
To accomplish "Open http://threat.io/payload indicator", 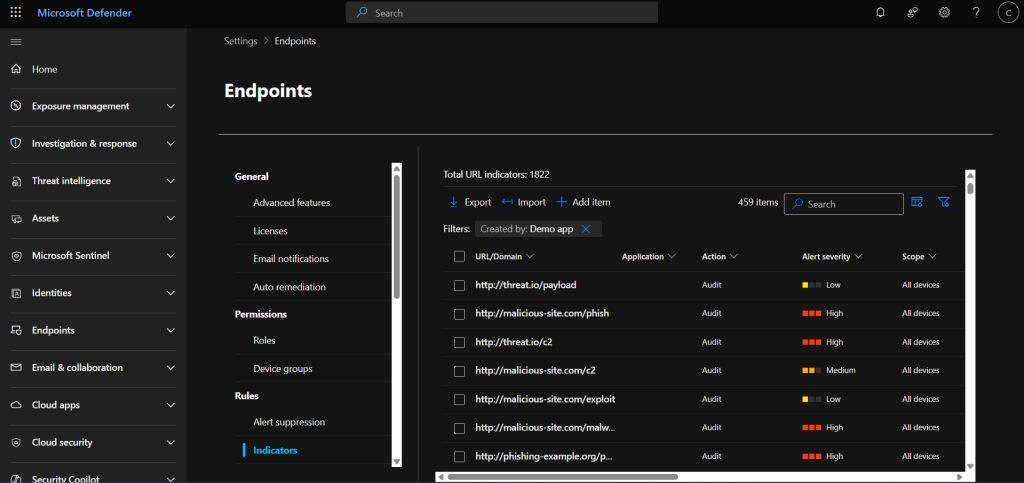I will (526, 285).
